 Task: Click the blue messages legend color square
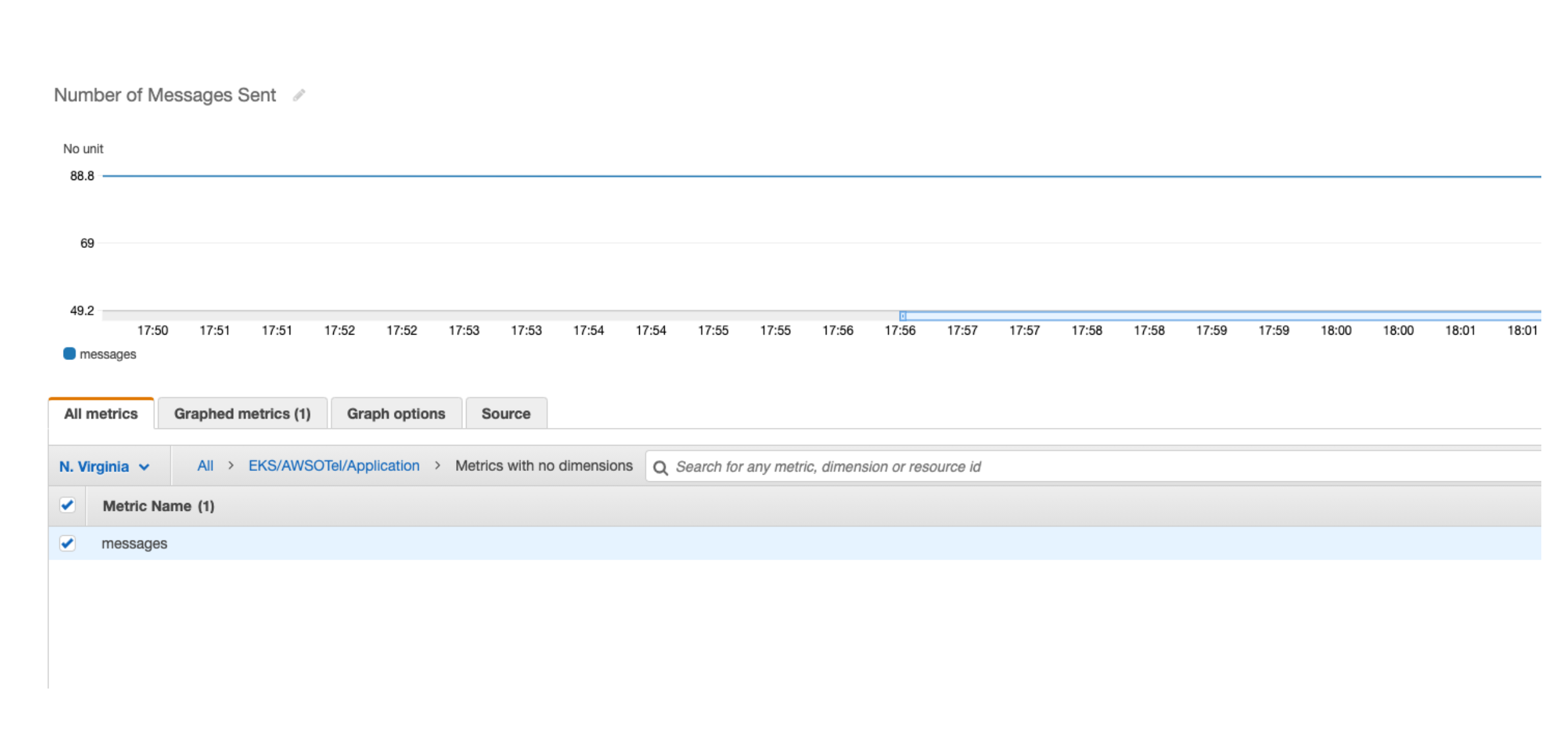70,353
